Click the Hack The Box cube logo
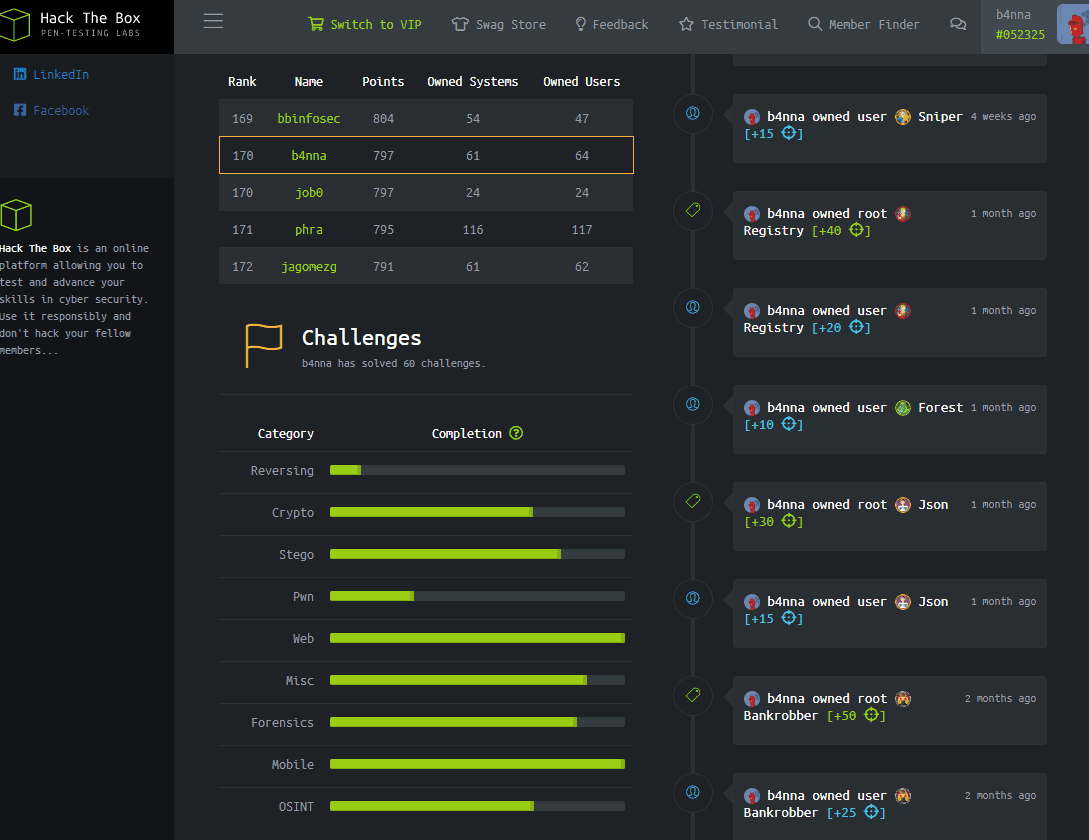The height and width of the screenshot is (840, 1089). (x=15, y=24)
